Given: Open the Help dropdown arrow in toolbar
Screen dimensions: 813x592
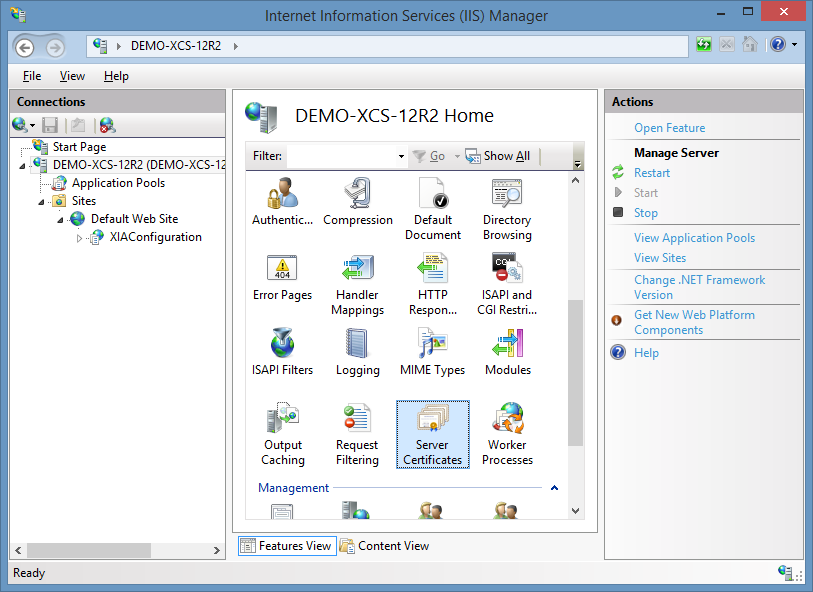Looking at the screenshot, I should (x=794, y=45).
